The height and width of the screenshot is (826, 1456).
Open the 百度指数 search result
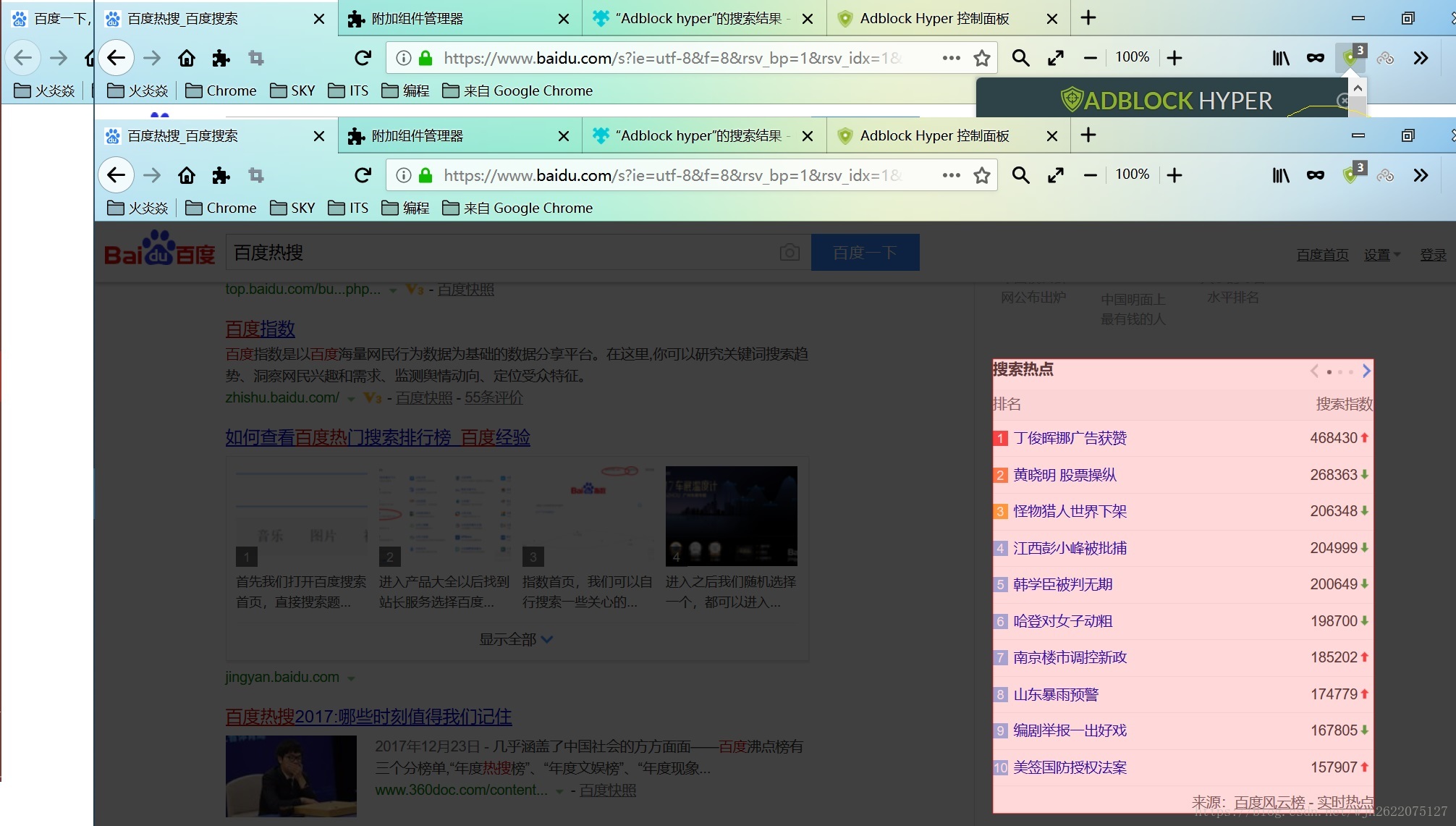pyautogui.click(x=260, y=329)
